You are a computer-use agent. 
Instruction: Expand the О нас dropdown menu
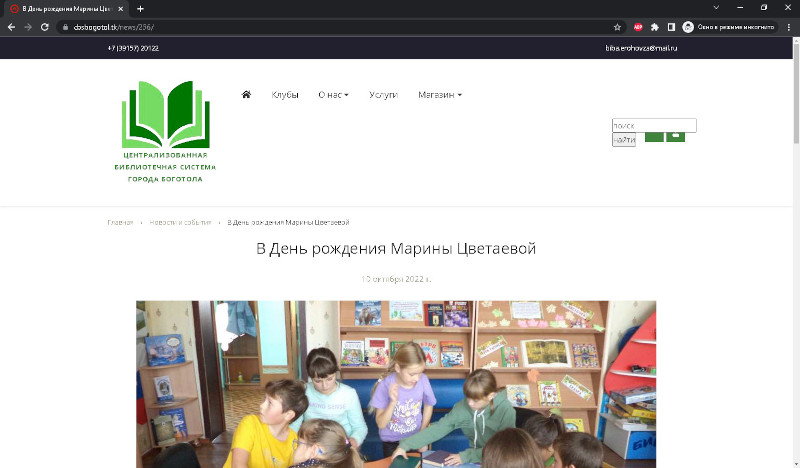[333, 94]
